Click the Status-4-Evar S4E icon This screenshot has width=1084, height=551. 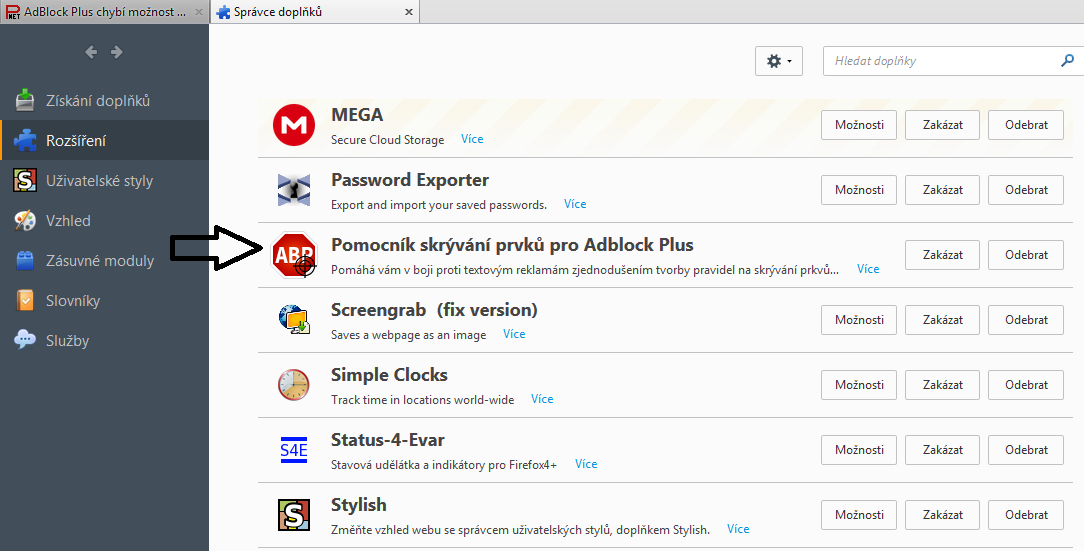click(294, 450)
